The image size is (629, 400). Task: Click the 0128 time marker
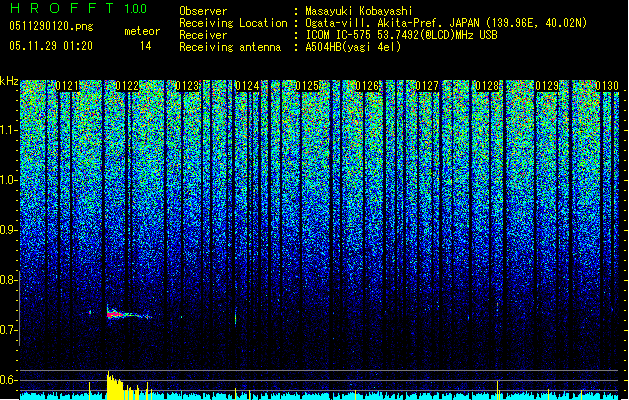(487, 86)
